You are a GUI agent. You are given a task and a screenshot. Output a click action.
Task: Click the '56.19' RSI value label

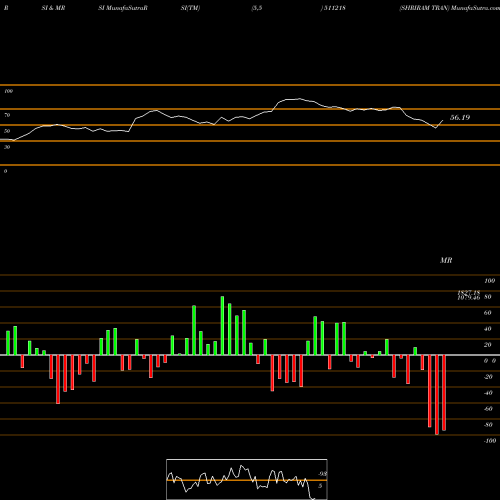(460, 117)
